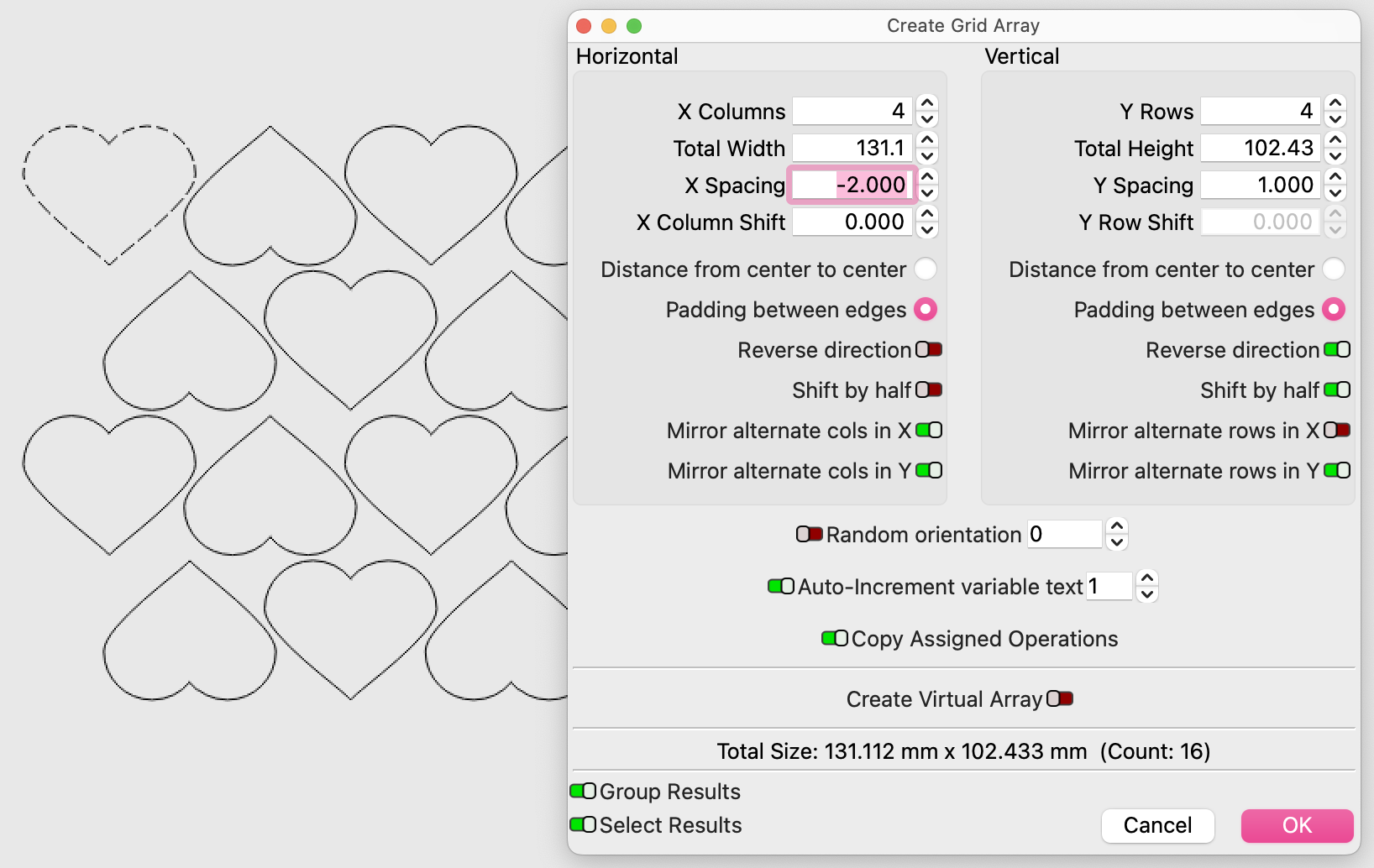Choose vertical Padding between edges option
This screenshot has height=868, width=1374.
coord(1333,309)
